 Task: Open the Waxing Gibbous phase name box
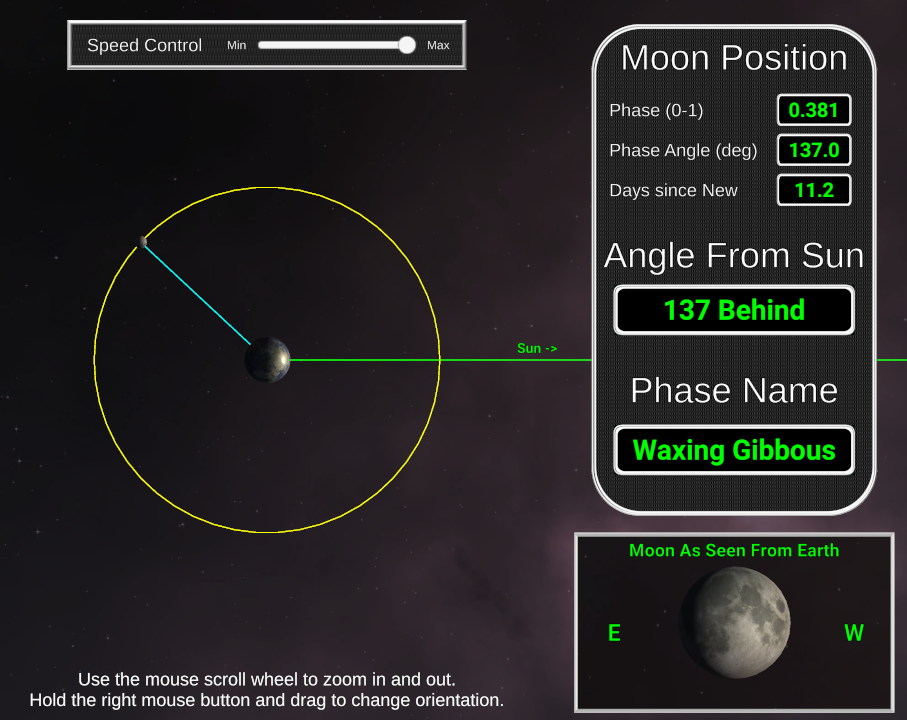733,450
